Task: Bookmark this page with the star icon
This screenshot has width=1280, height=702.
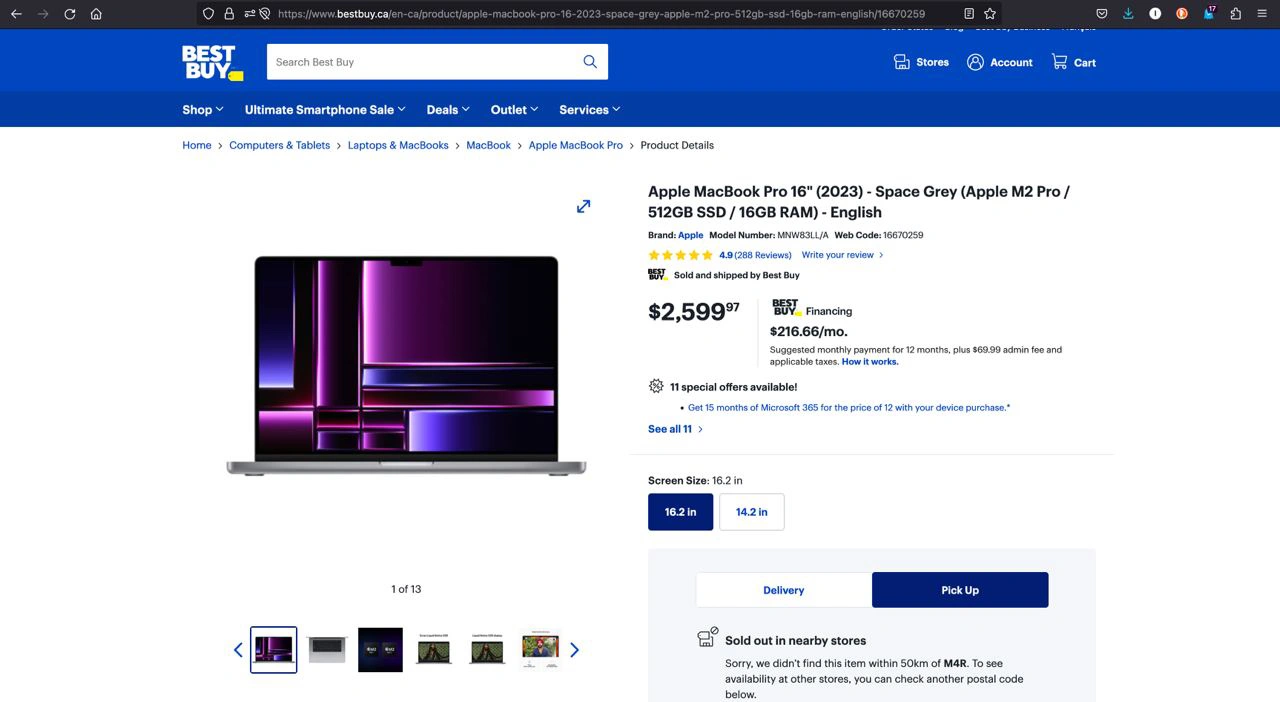Action: (990, 14)
